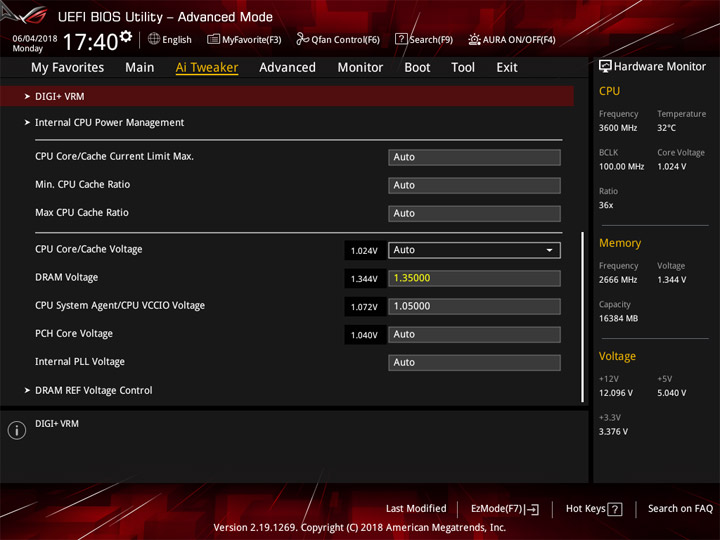Click the DRAM Voltage label

coord(67,277)
